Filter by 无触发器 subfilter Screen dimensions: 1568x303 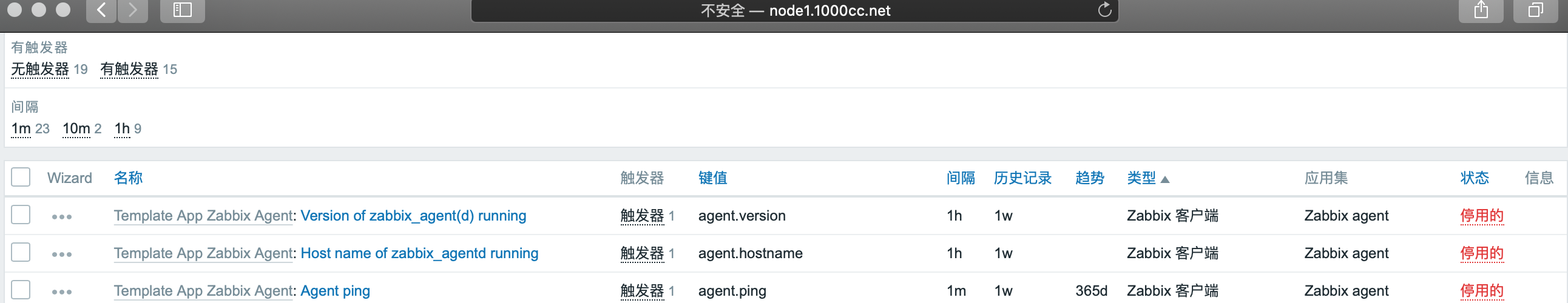tap(40, 69)
